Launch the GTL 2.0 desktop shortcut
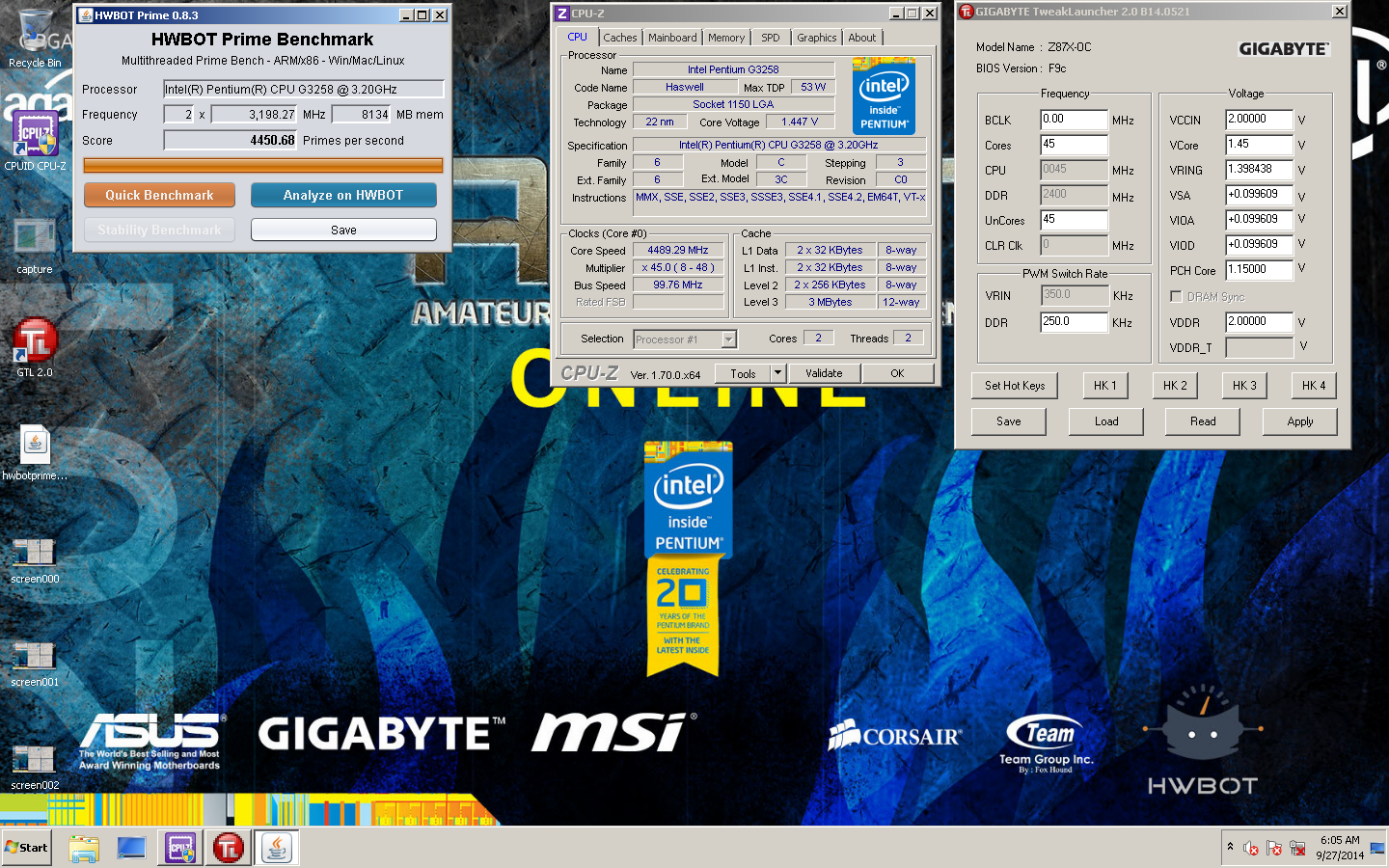Viewport: 1389px width, 868px height. (x=35, y=348)
